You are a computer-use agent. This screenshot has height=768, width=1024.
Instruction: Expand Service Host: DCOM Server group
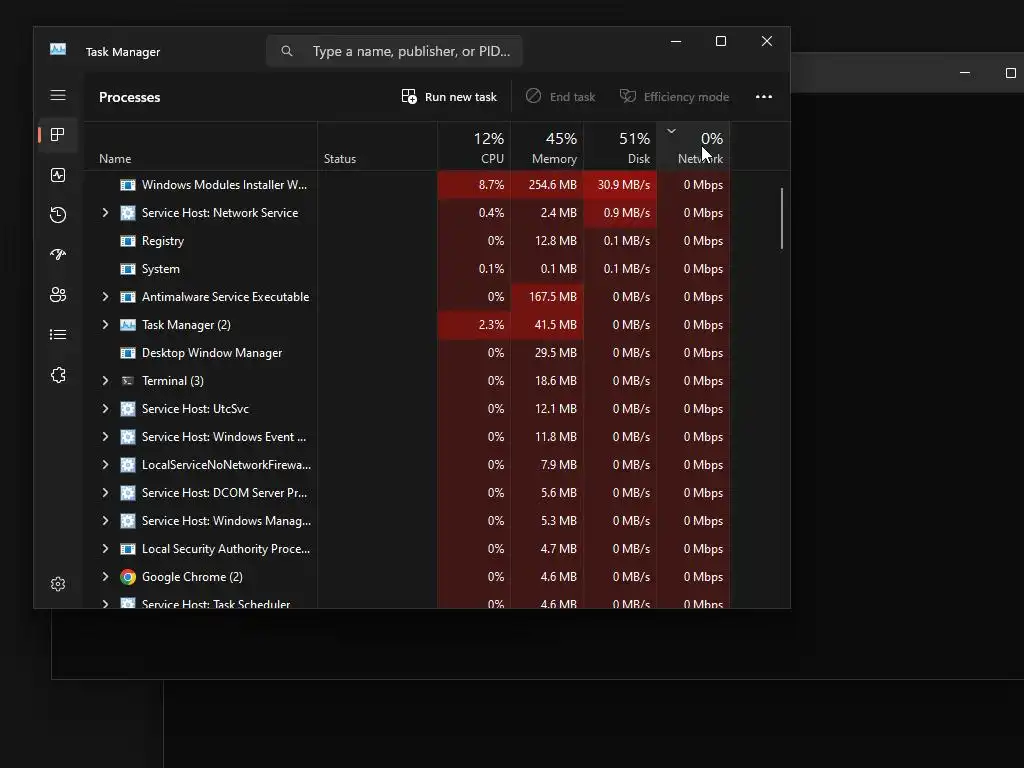pos(105,493)
